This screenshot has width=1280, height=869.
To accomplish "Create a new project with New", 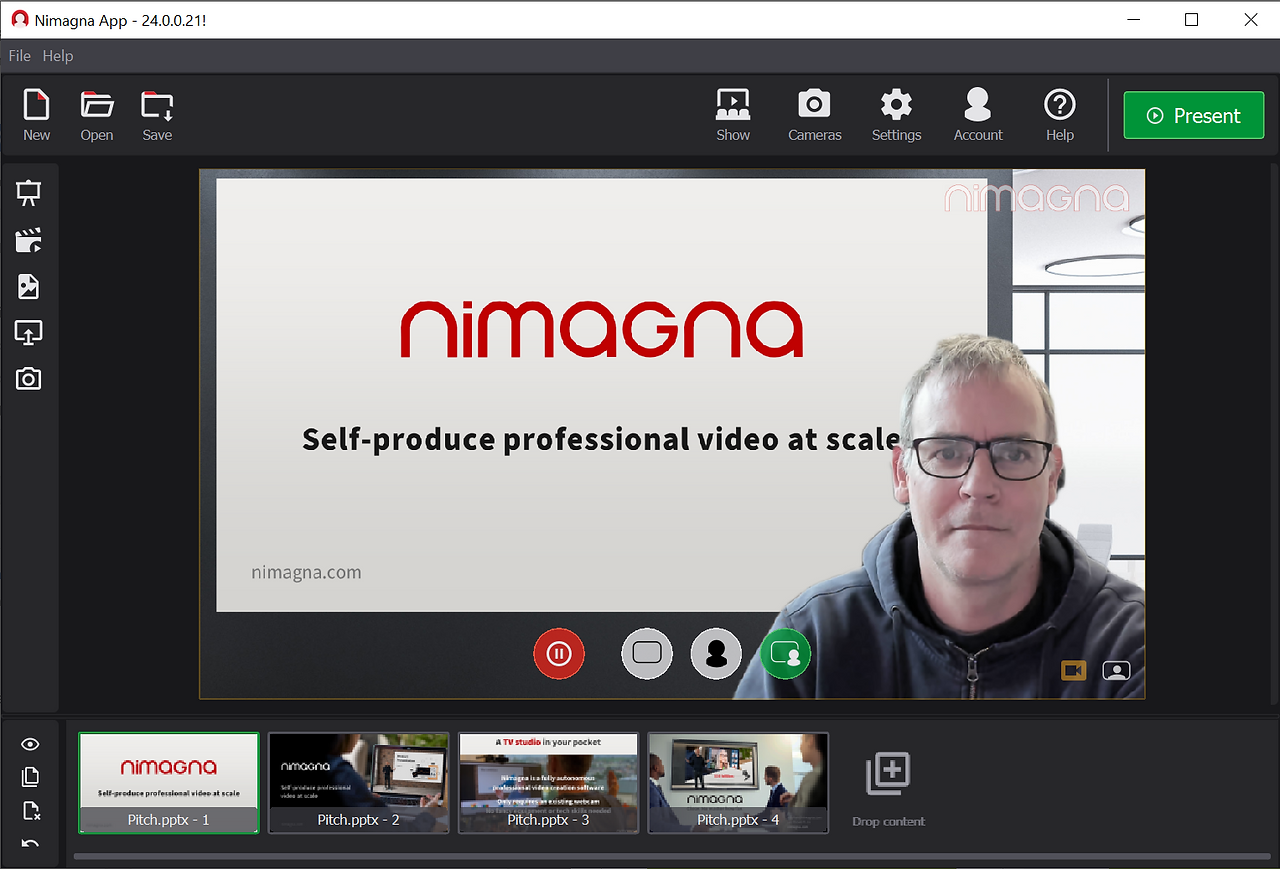I will (36, 115).
